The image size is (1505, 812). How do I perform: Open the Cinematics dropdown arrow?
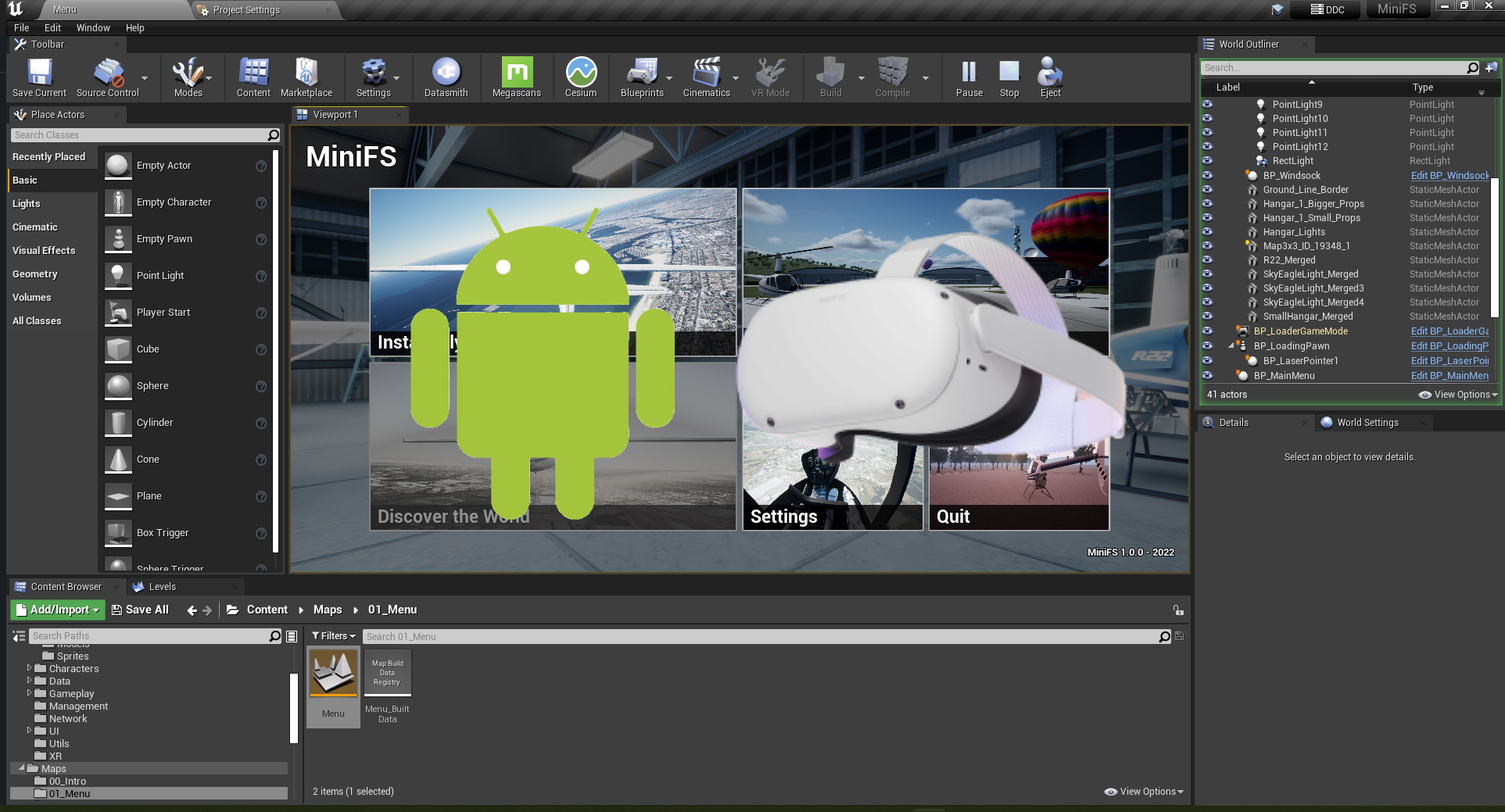coord(736,78)
